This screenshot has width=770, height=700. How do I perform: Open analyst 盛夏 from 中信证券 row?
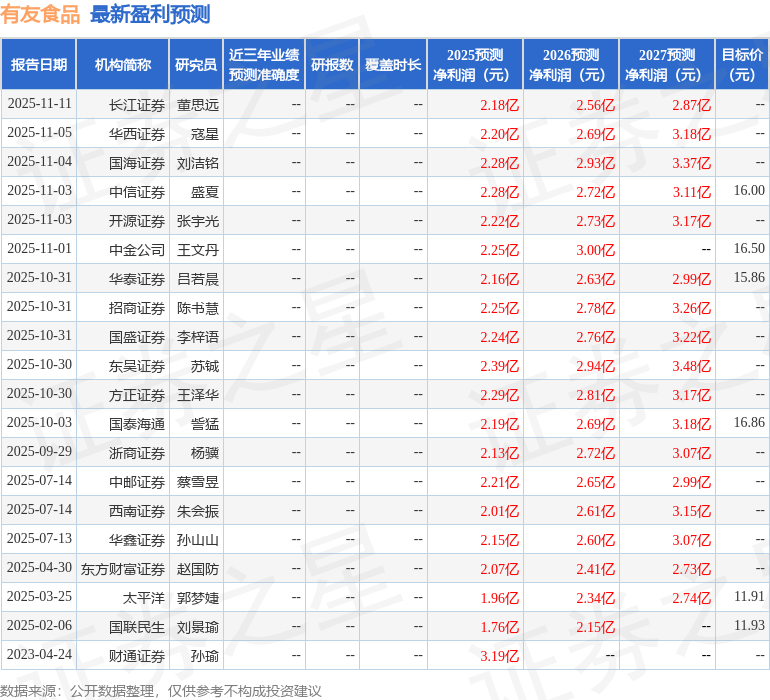(204, 191)
